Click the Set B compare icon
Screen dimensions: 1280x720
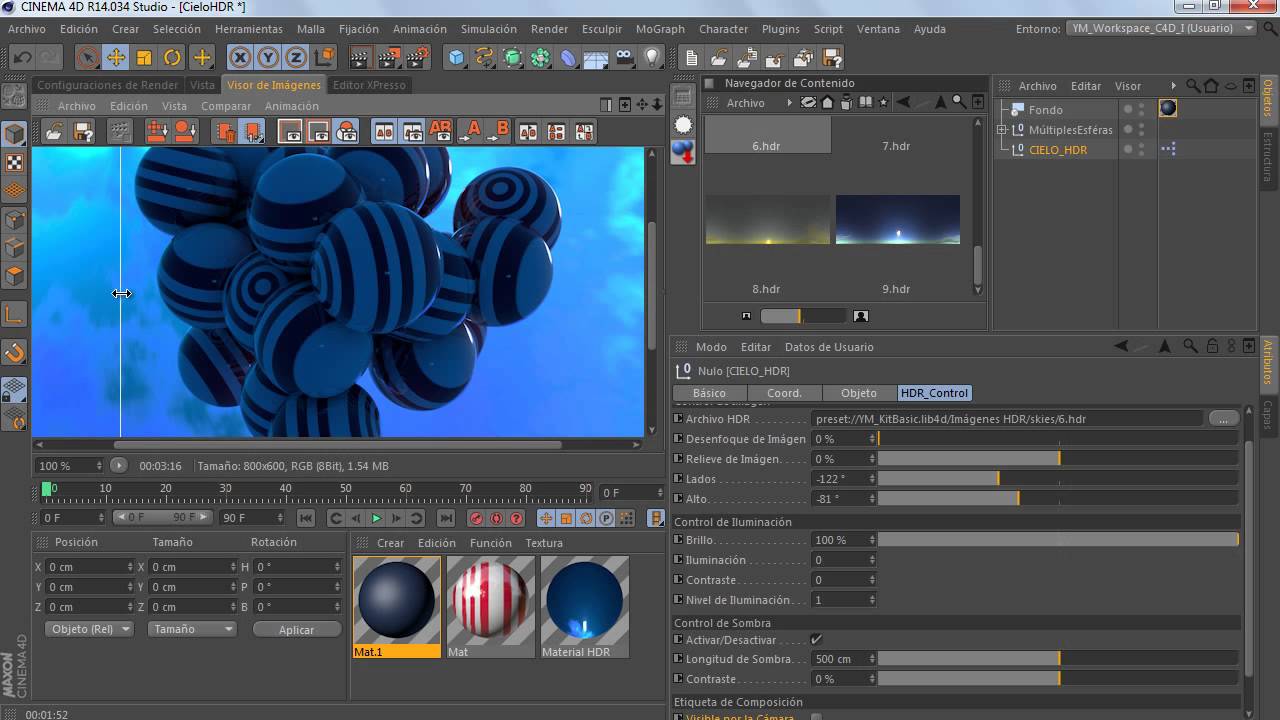499,131
